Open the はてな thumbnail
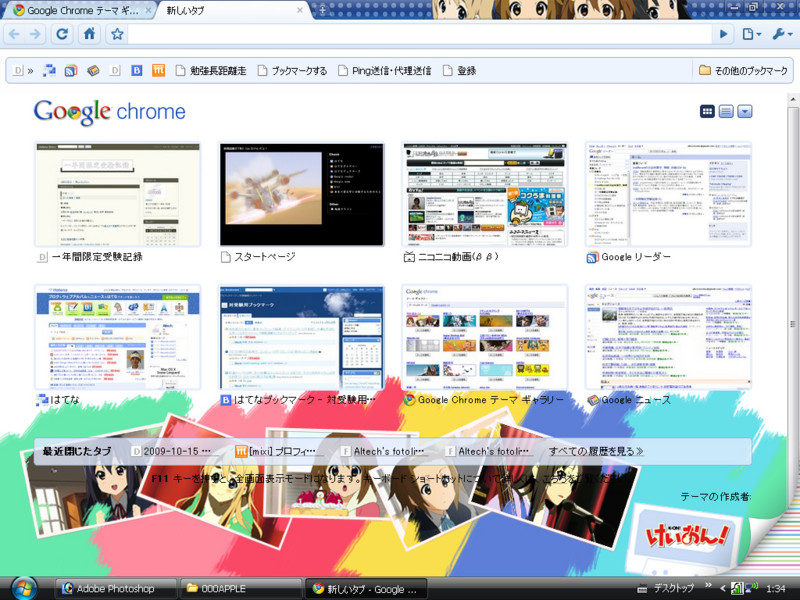The height and width of the screenshot is (600, 800). coord(117,337)
